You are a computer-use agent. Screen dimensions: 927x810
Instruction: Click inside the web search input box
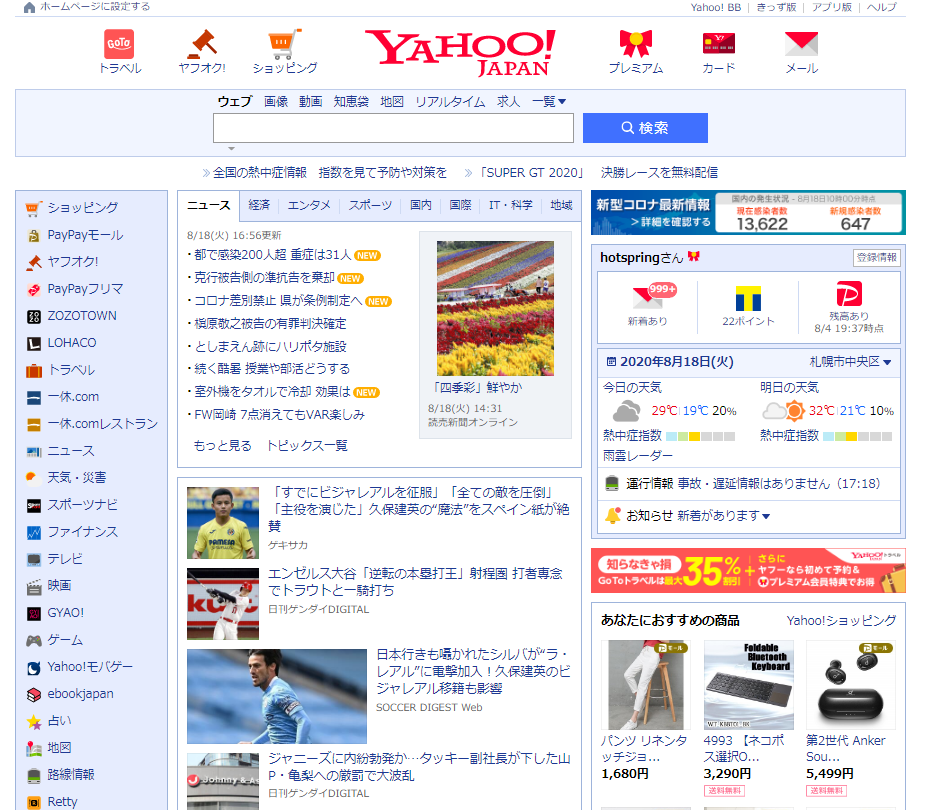[x=393, y=128]
